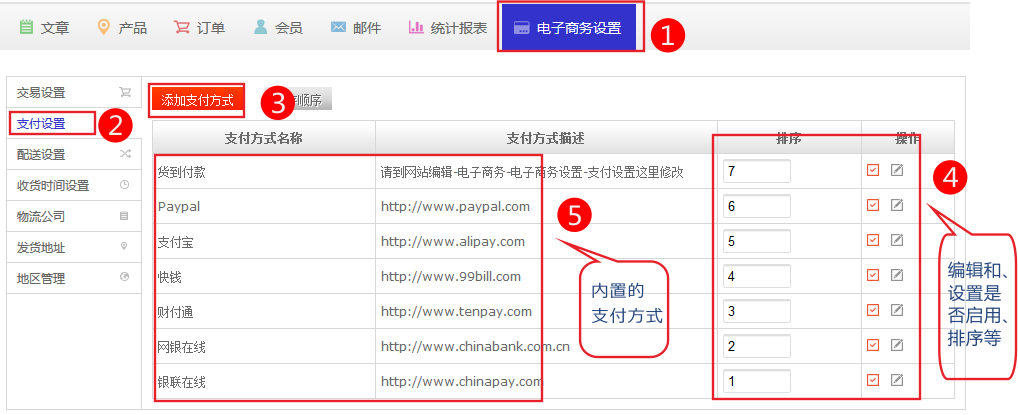Toggle the enable checkbox for 银联在线
The image size is (1018, 415).
[873, 380]
